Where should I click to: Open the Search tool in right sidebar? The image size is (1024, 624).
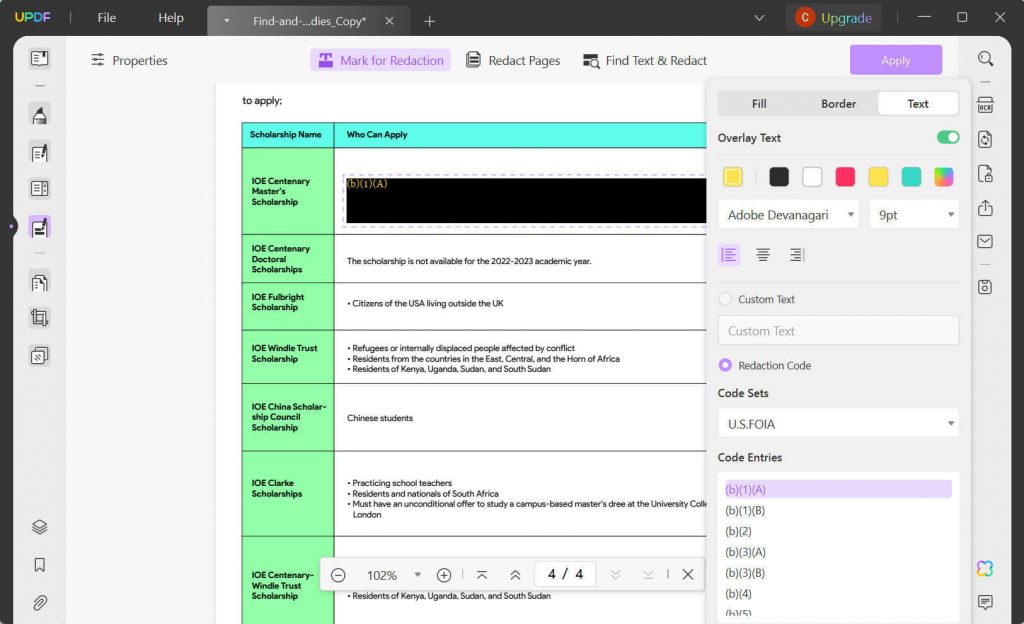coord(985,58)
